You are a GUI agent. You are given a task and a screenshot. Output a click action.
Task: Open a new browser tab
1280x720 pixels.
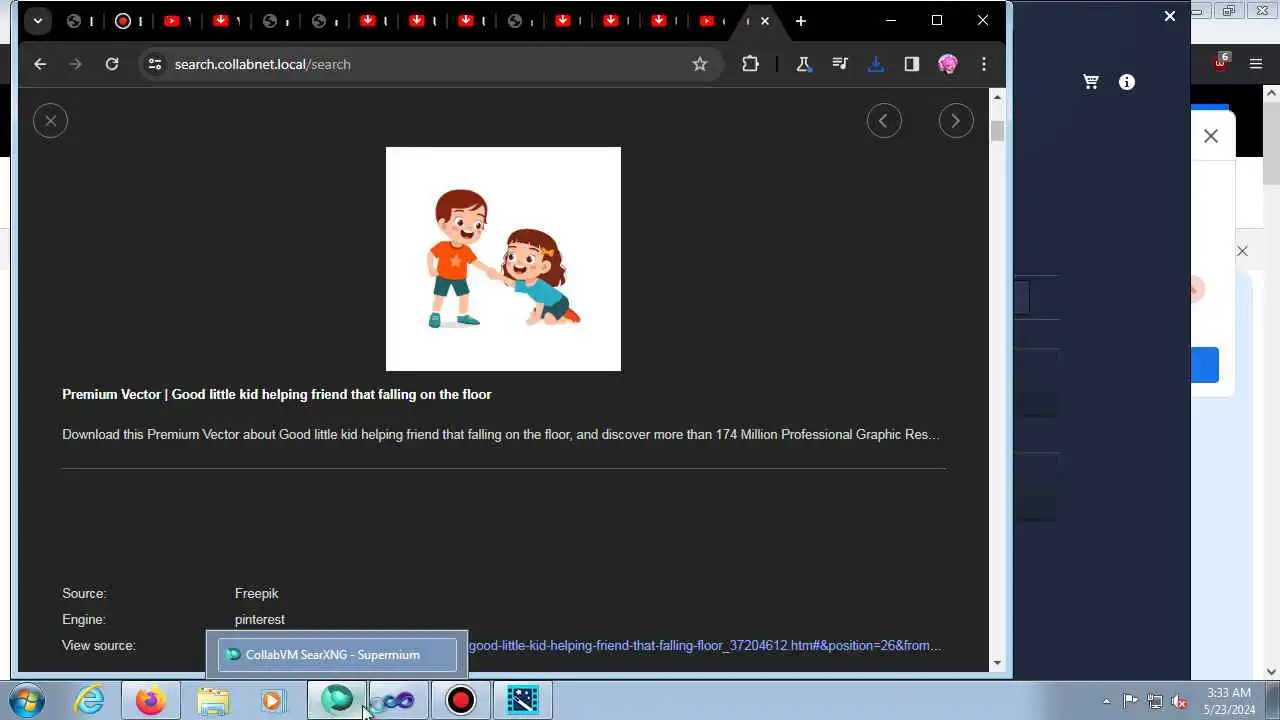[800, 21]
